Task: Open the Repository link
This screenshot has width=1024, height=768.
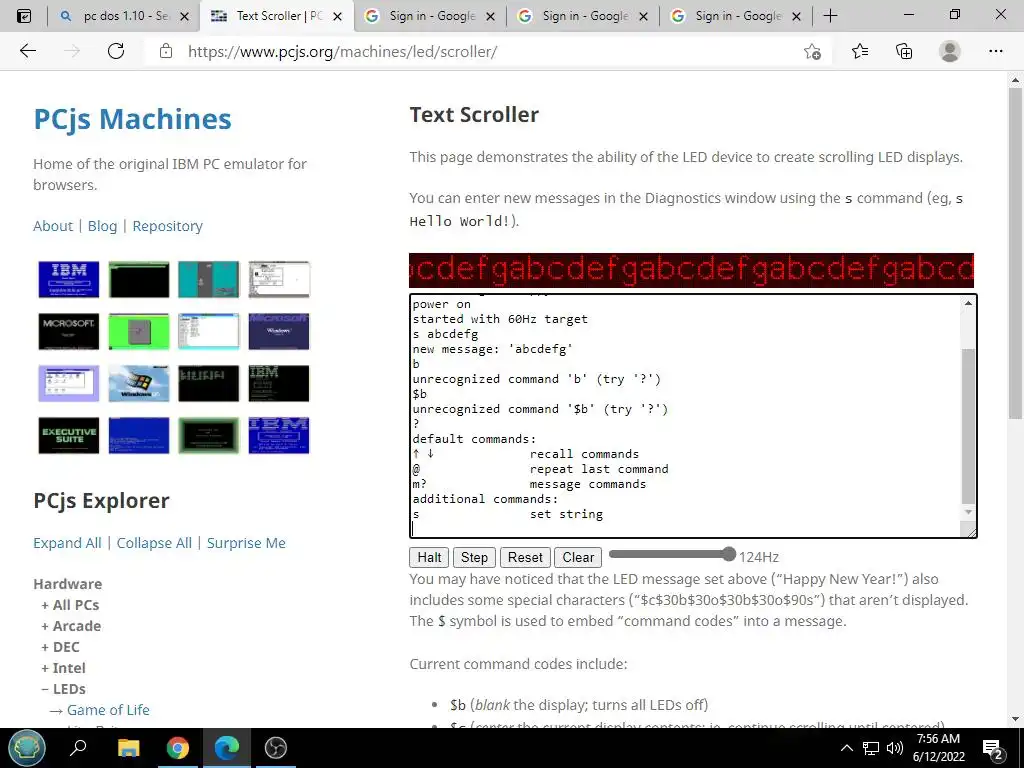Action: [x=167, y=226]
